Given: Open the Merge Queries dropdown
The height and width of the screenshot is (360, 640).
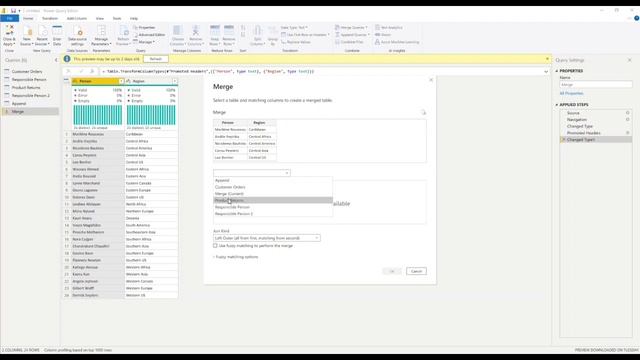Looking at the screenshot, I should [351, 27].
